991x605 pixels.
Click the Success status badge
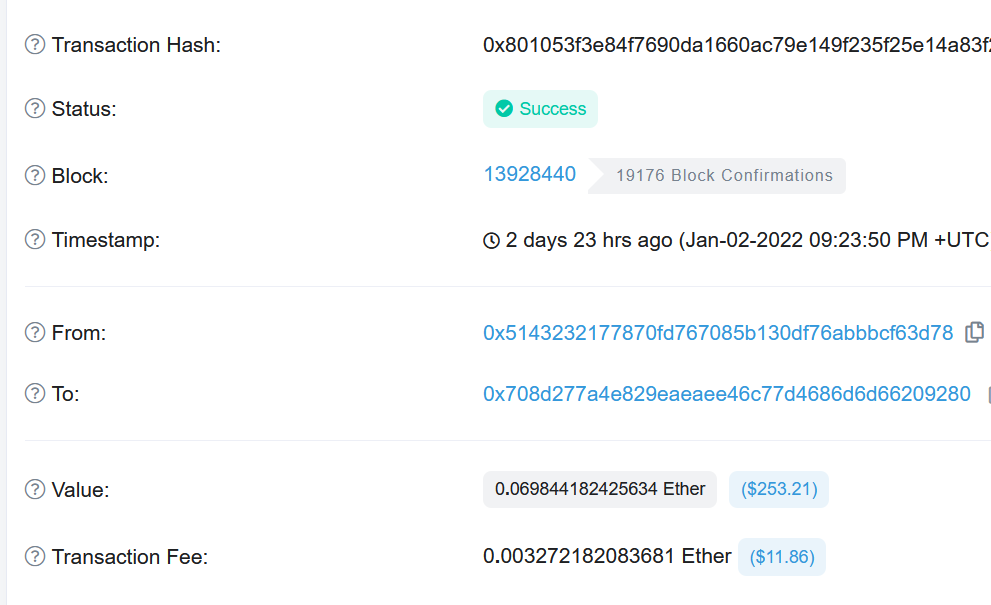point(540,109)
